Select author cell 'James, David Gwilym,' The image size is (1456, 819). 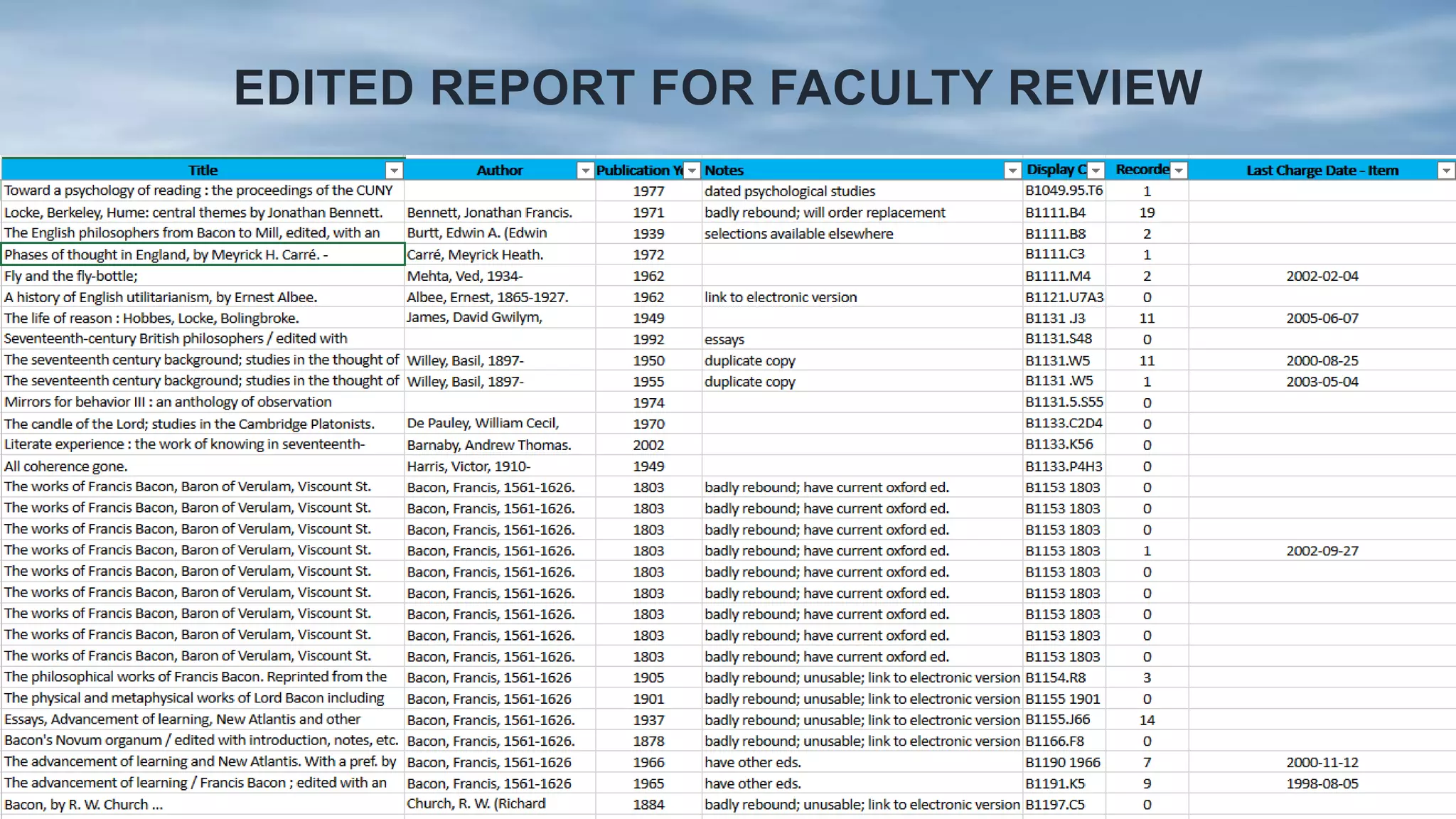pyautogui.click(x=500, y=318)
